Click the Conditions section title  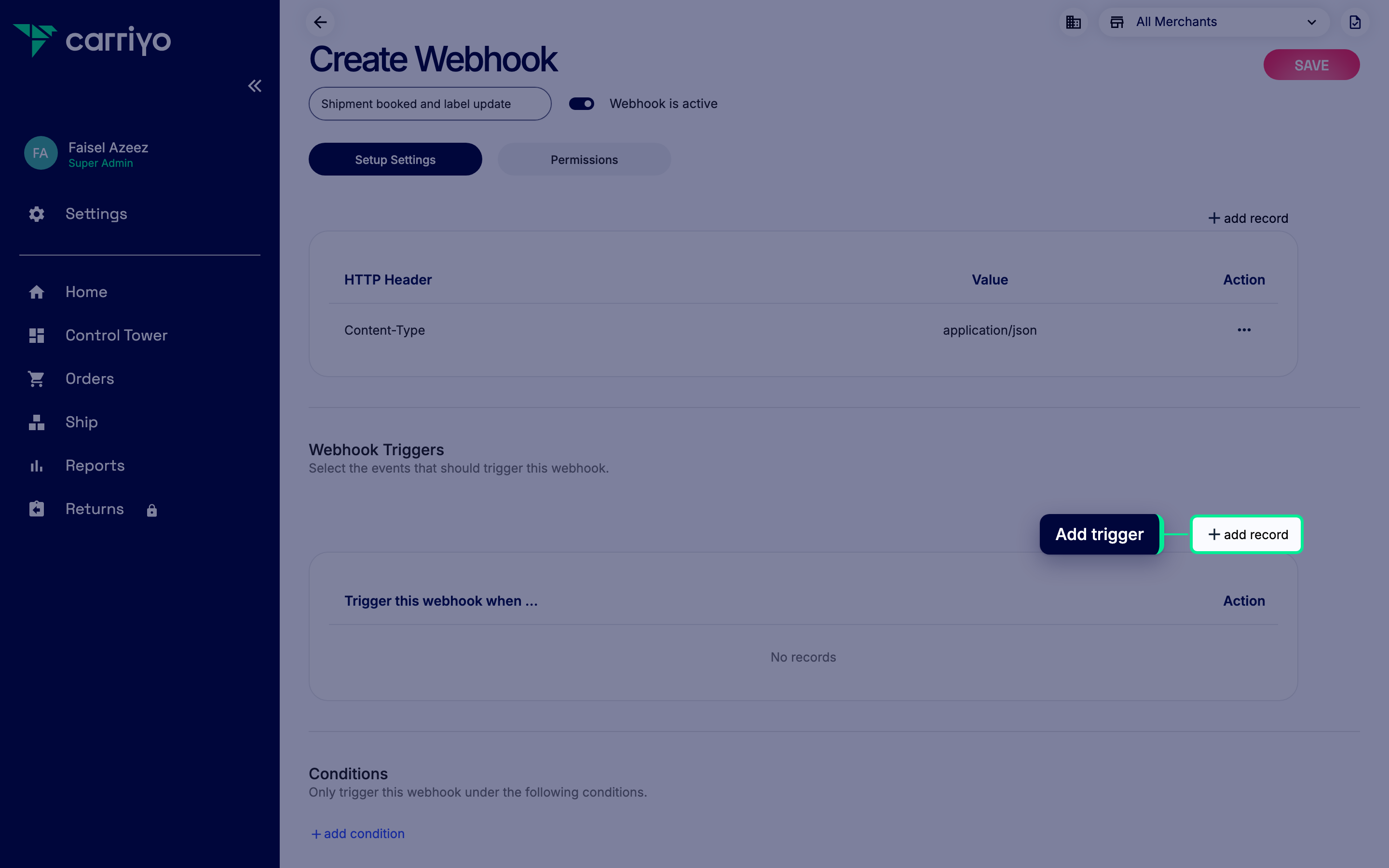point(348,774)
